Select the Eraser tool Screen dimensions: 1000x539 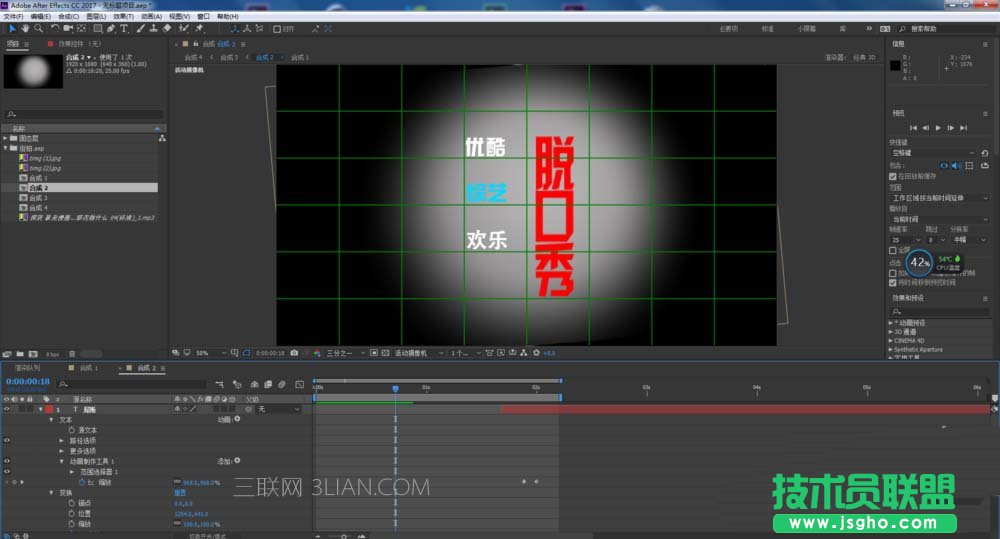click(167, 29)
